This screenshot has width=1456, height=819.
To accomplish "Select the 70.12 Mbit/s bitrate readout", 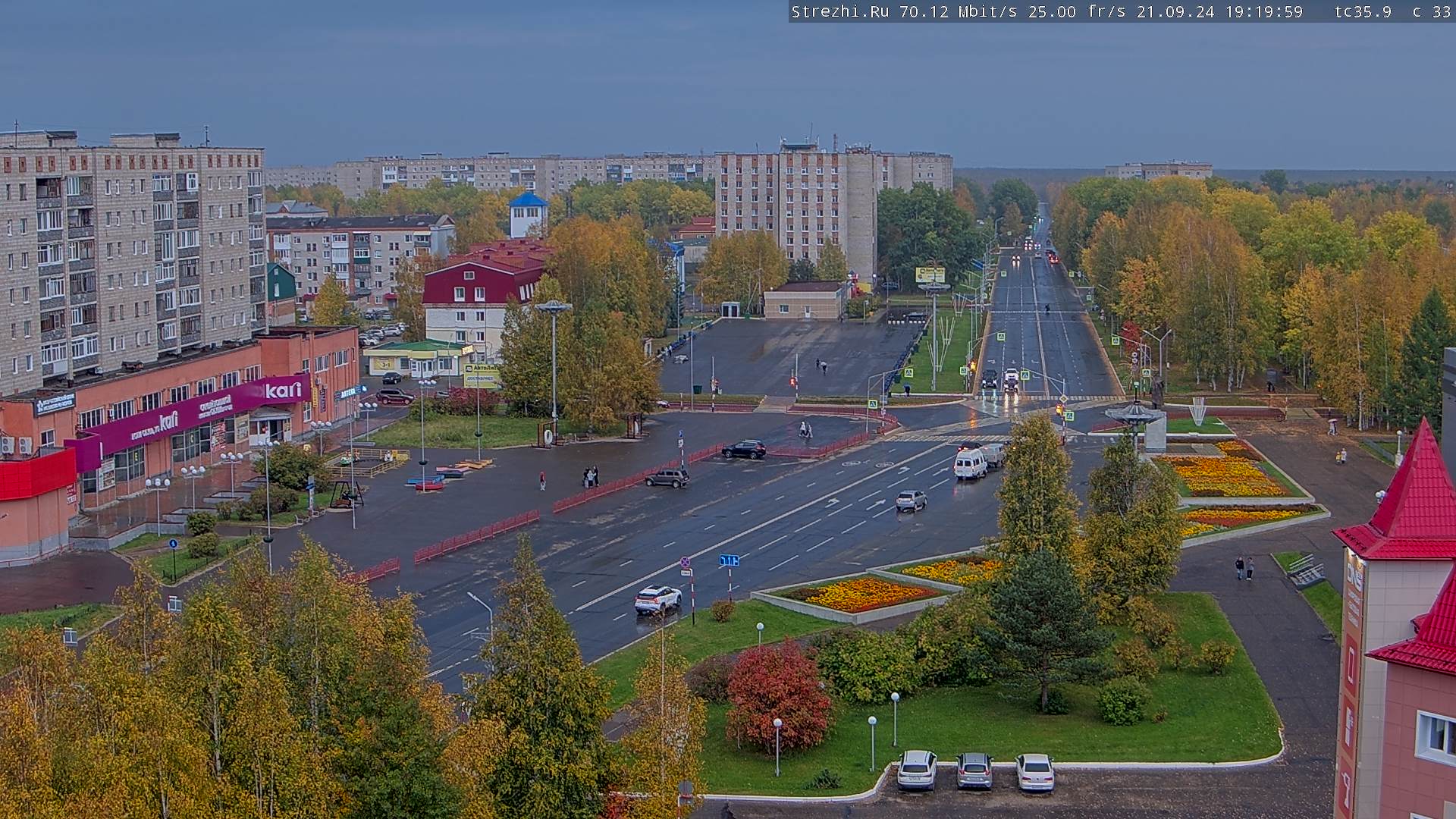I will (958, 11).
